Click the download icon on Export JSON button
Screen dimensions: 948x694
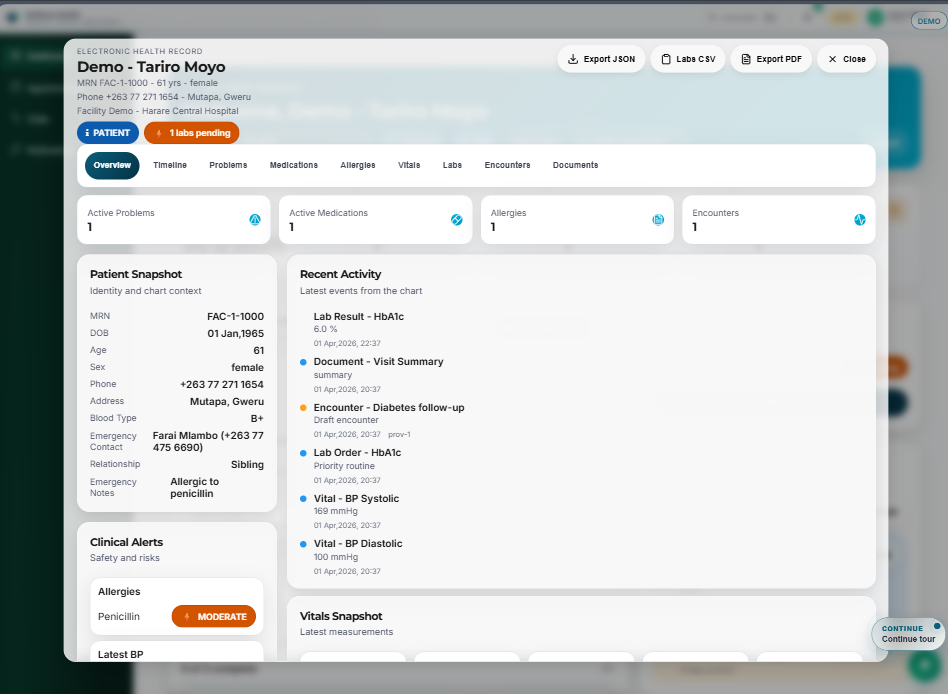[x=572, y=59]
